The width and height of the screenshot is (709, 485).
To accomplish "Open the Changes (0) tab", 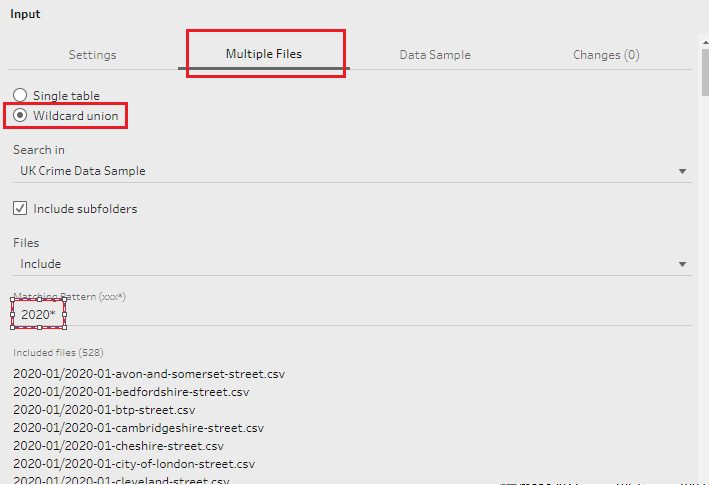I will [x=606, y=55].
